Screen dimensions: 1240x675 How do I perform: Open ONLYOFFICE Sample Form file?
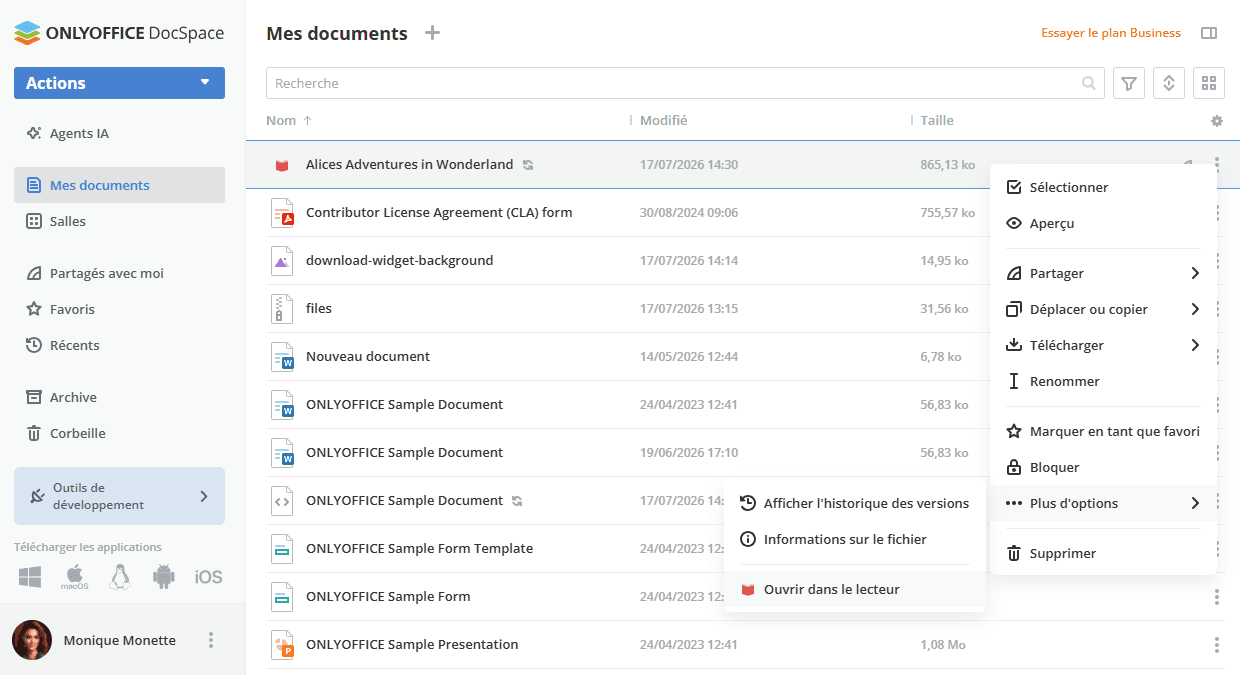point(388,596)
